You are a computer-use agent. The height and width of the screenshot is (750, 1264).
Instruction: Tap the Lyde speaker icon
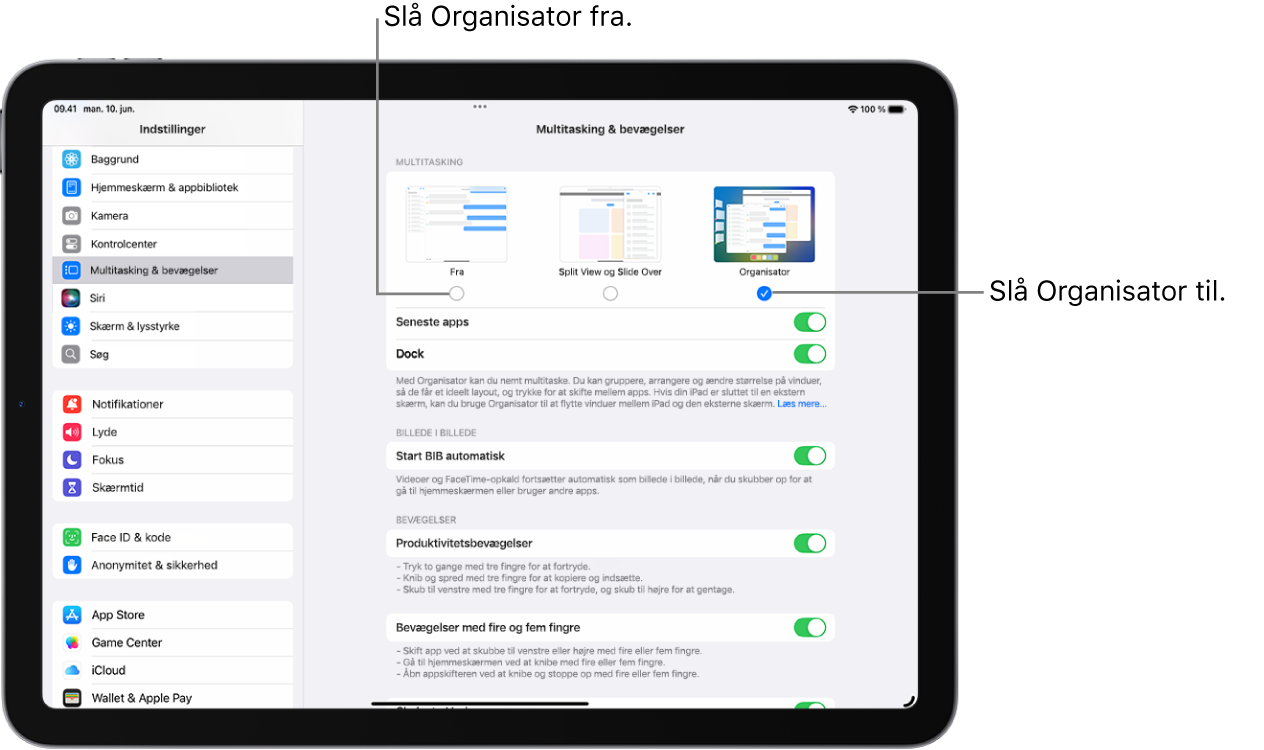72,432
